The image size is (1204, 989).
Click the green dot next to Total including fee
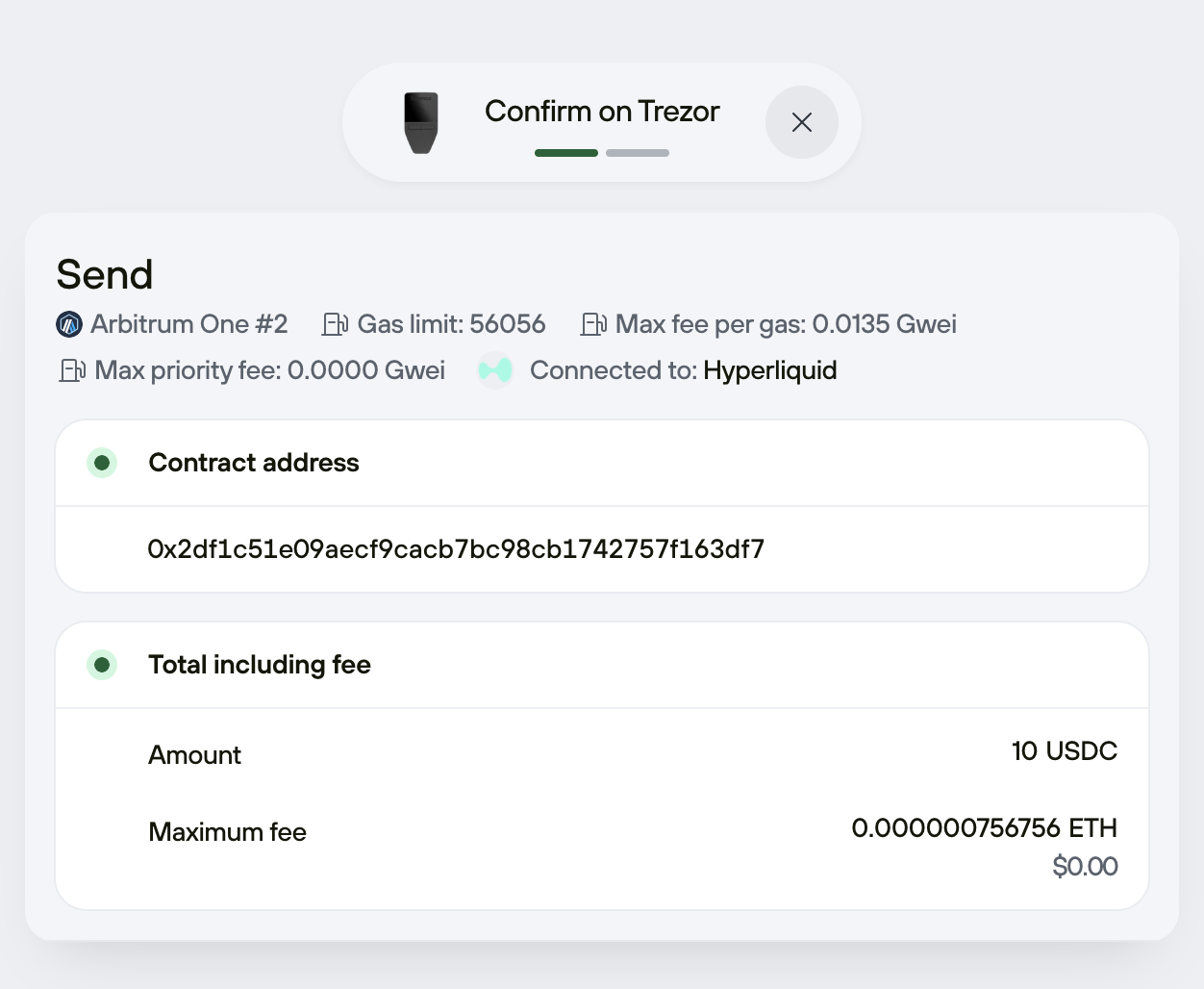click(x=102, y=665)
